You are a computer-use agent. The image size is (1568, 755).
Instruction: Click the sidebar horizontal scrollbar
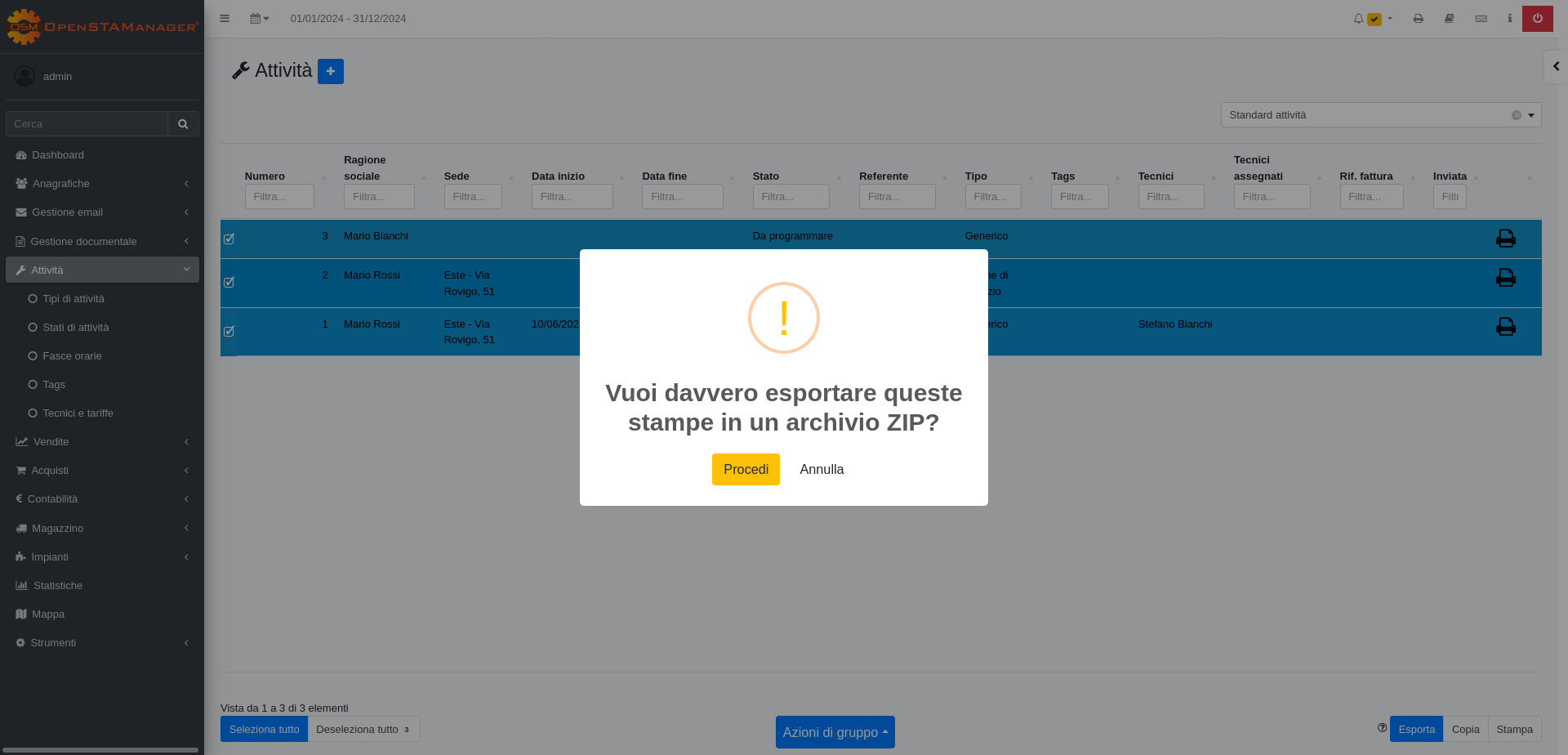point(101,749)
